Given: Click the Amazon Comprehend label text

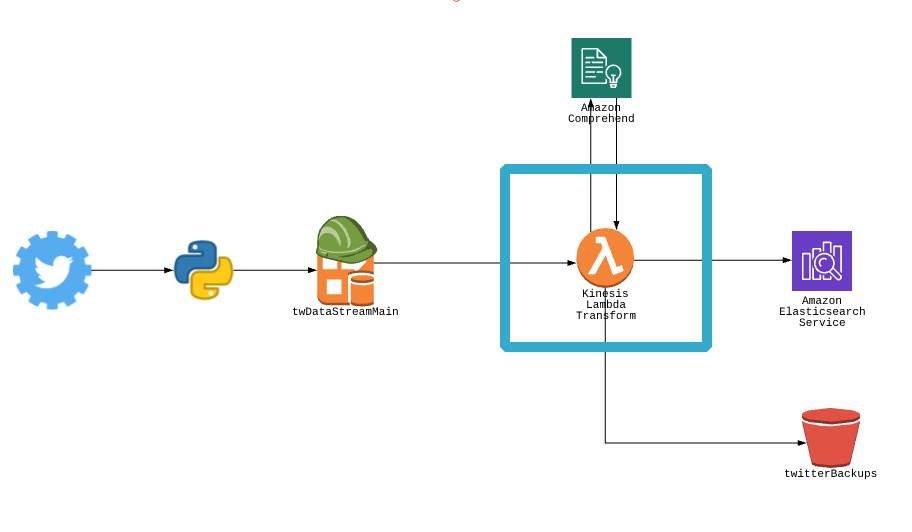Looking at the screenshot, I should pos(601,113).
